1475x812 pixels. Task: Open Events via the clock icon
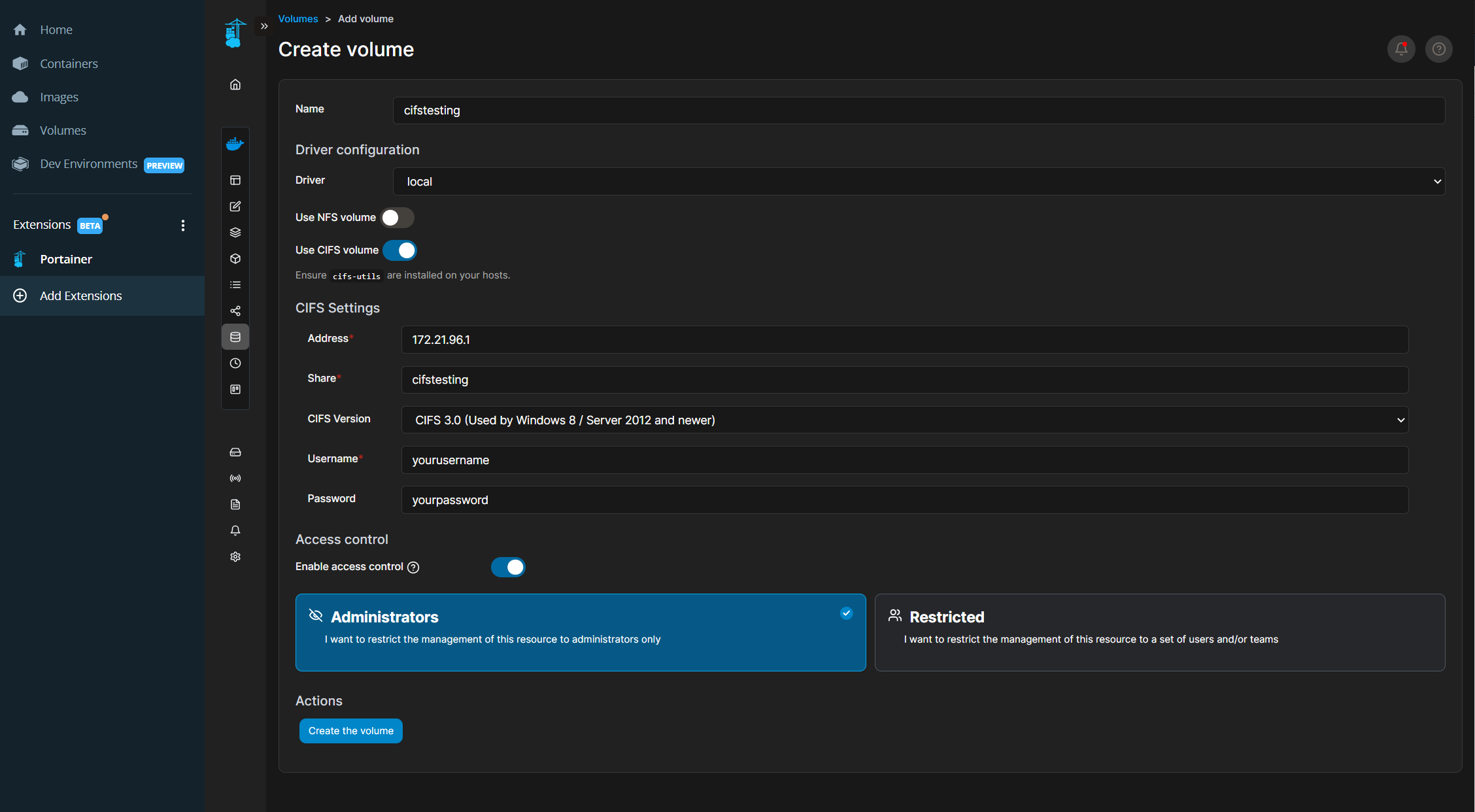click(235, 364)
